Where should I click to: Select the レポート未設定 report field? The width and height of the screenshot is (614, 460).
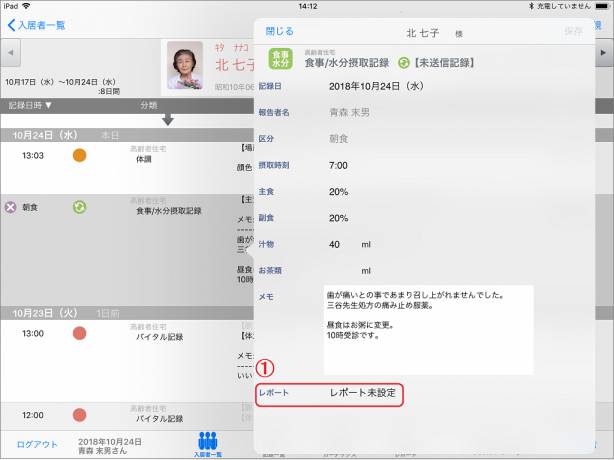click(363, 394)
